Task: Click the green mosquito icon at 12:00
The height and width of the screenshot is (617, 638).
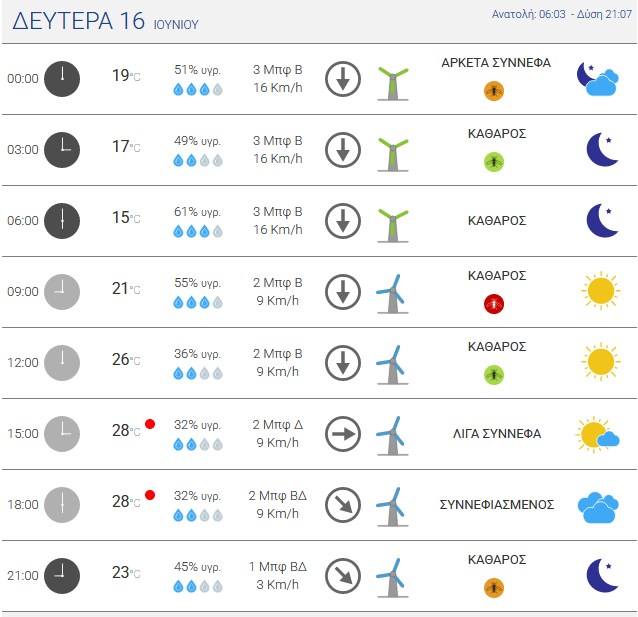Action: pos(494,374)
